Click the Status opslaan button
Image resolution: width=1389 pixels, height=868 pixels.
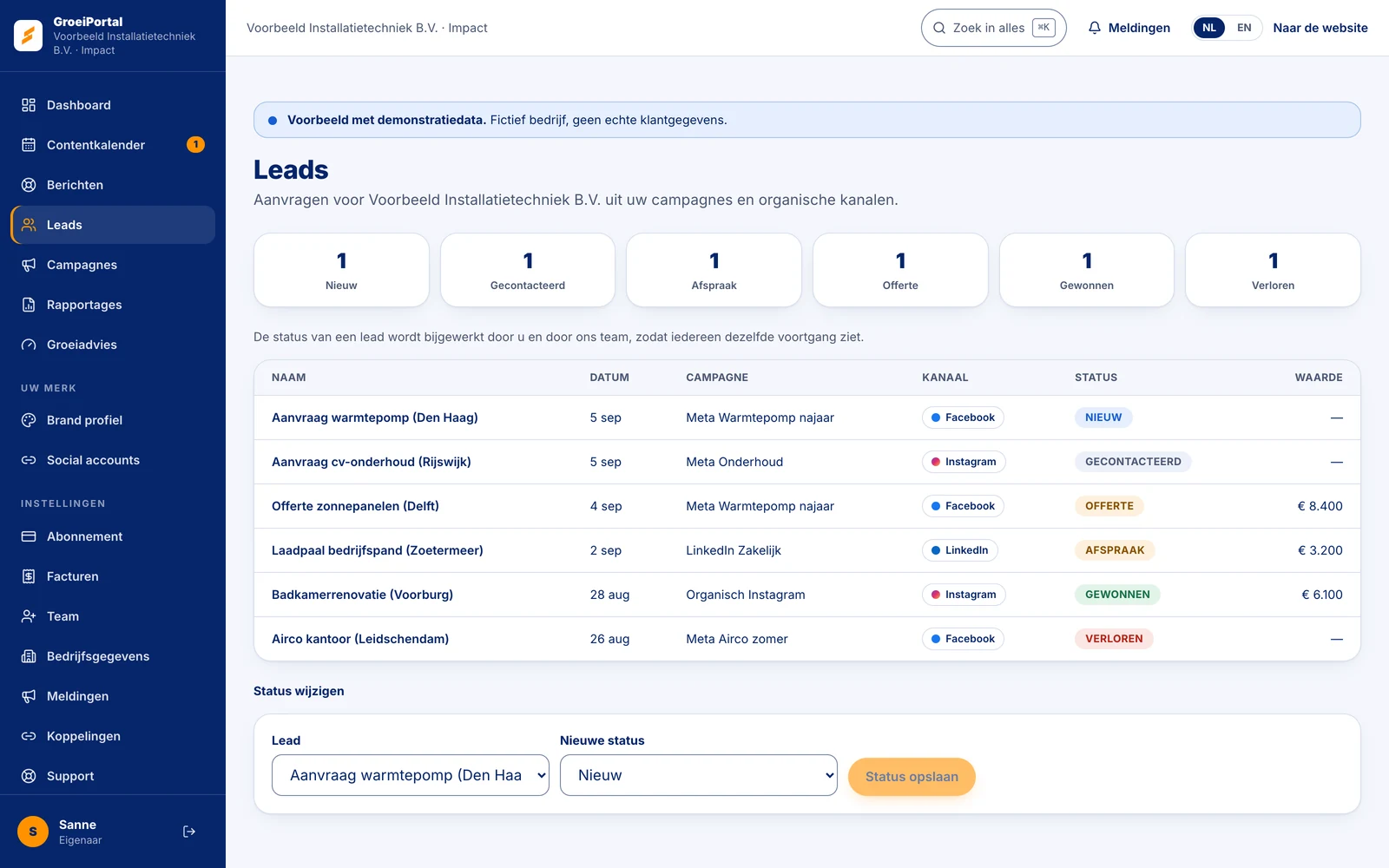tap(912, 777)
